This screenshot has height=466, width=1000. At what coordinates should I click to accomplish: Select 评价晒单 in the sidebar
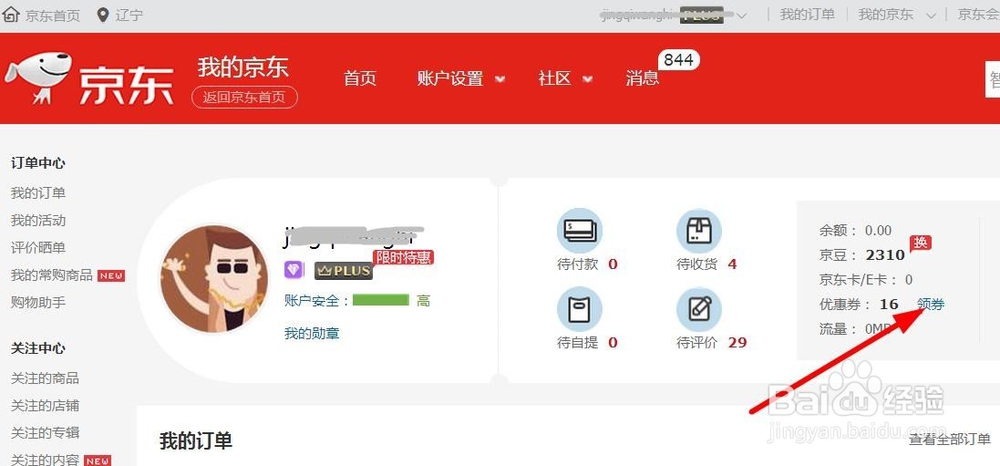pyautogui.click(x=38, y=248)
